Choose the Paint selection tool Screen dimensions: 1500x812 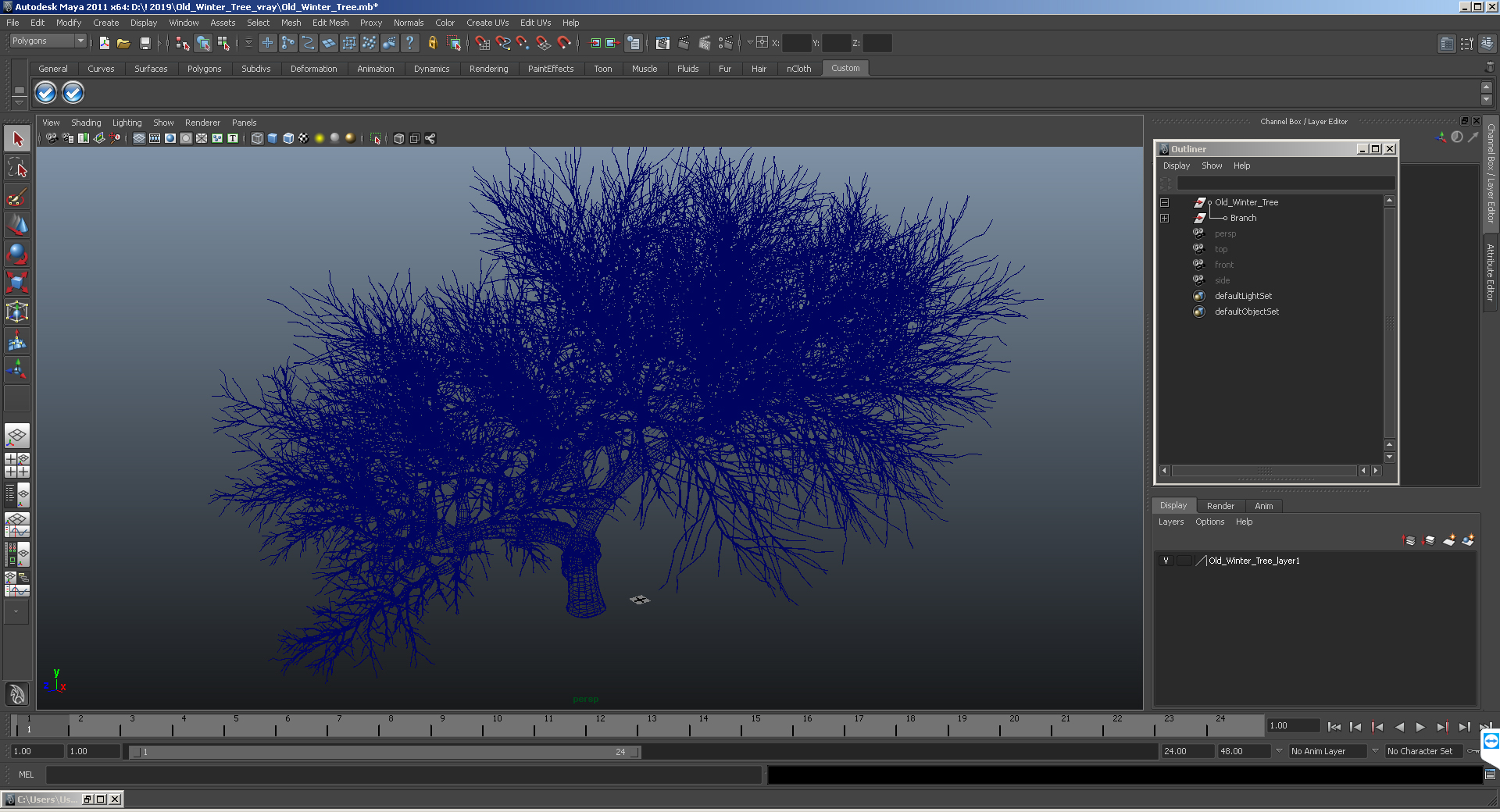pyautogui.click(x=17, y=196)
